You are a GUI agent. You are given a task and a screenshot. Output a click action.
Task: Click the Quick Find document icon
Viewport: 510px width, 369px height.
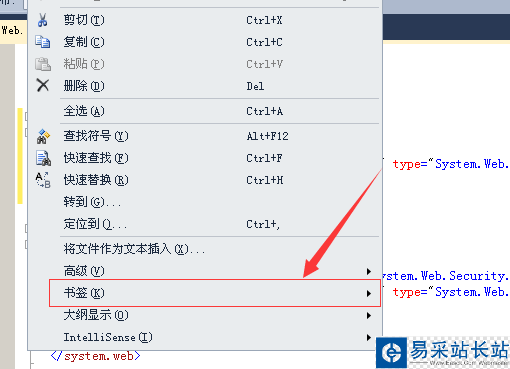click(x=43, y=158)
